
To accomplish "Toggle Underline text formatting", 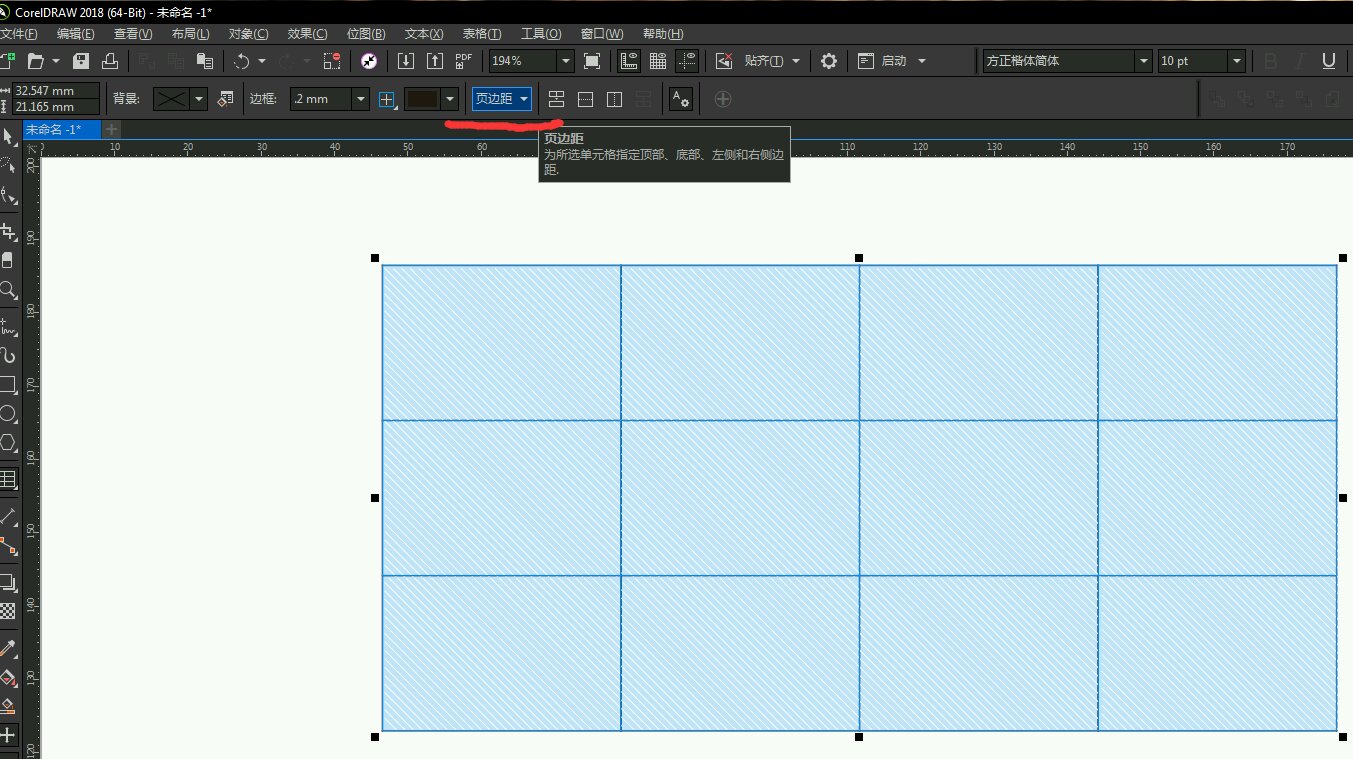I will point(1329,61).
